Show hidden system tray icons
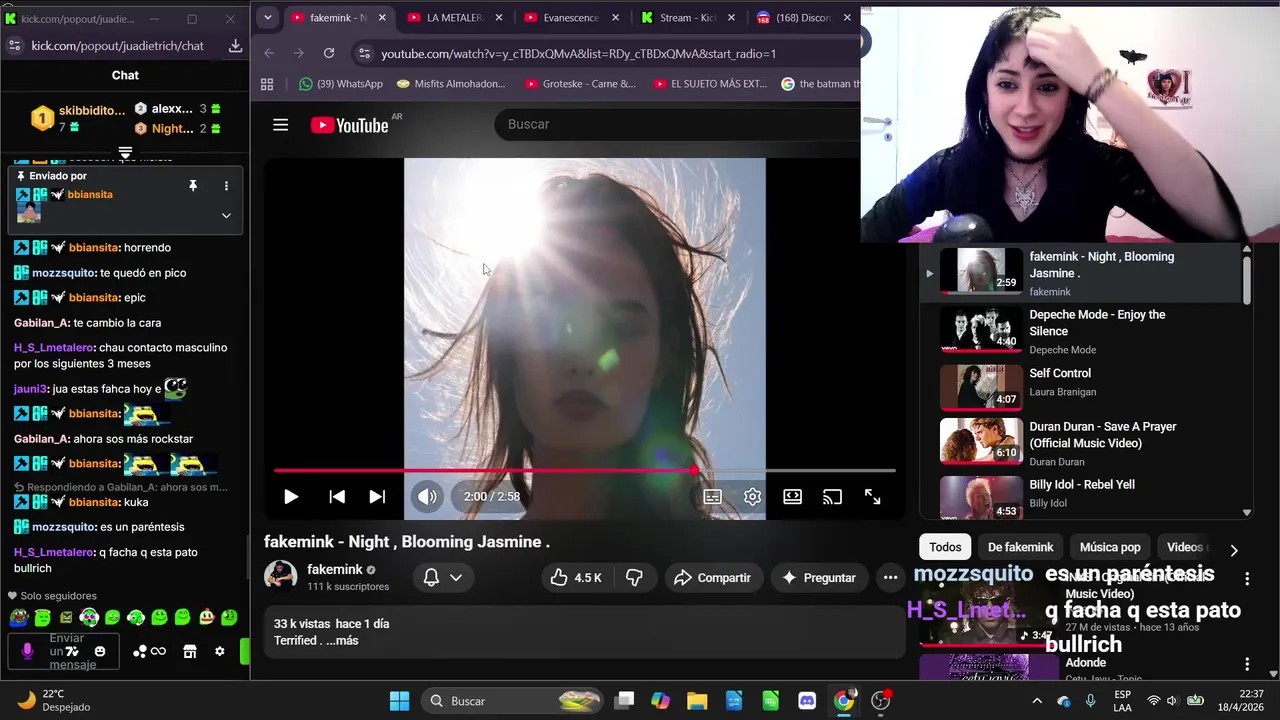The height and width of the screenshot is (720, 1280). tap(1036, 701)
